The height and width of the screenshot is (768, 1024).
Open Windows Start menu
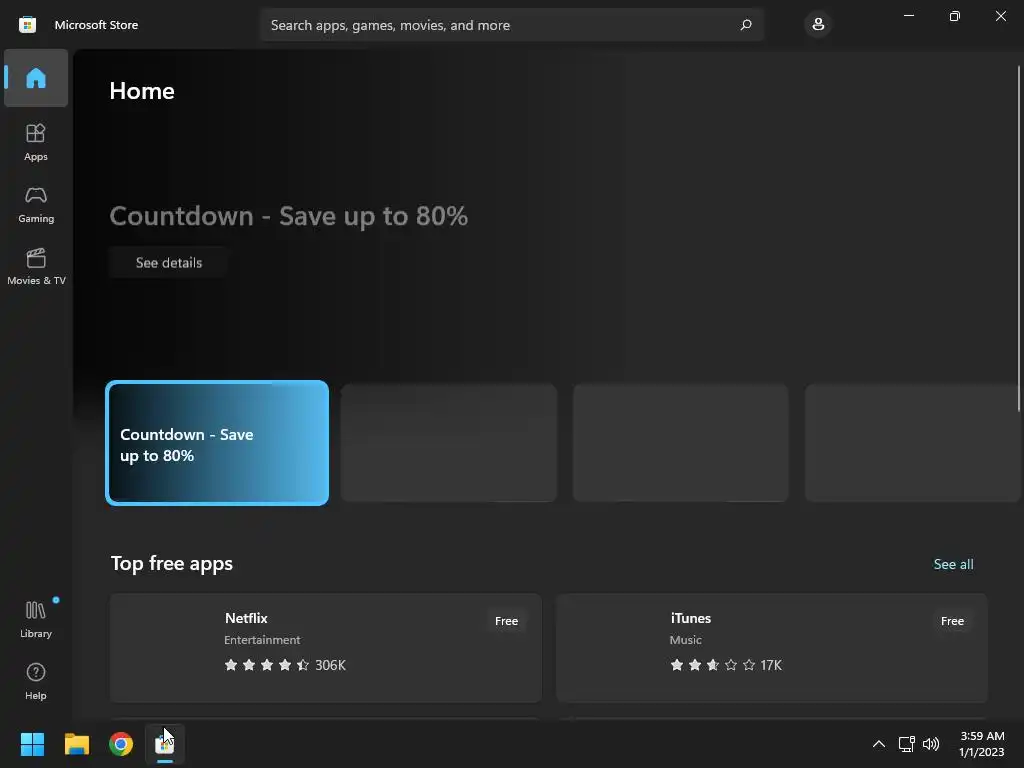point(32,744)
